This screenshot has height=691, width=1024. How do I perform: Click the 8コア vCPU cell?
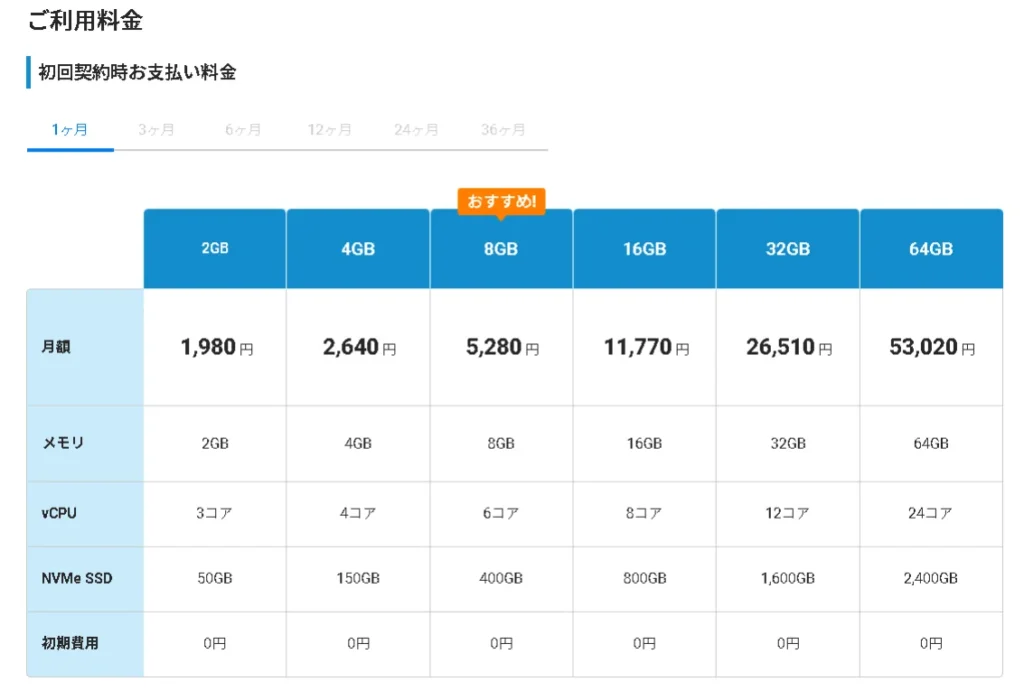click(645, 513)
